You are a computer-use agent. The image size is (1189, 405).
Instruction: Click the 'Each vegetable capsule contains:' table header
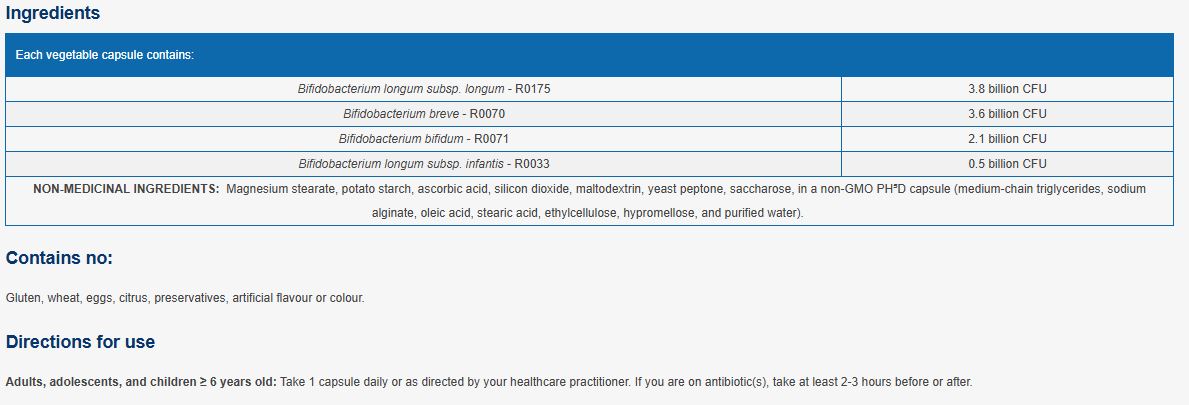[x=105, y=55]
